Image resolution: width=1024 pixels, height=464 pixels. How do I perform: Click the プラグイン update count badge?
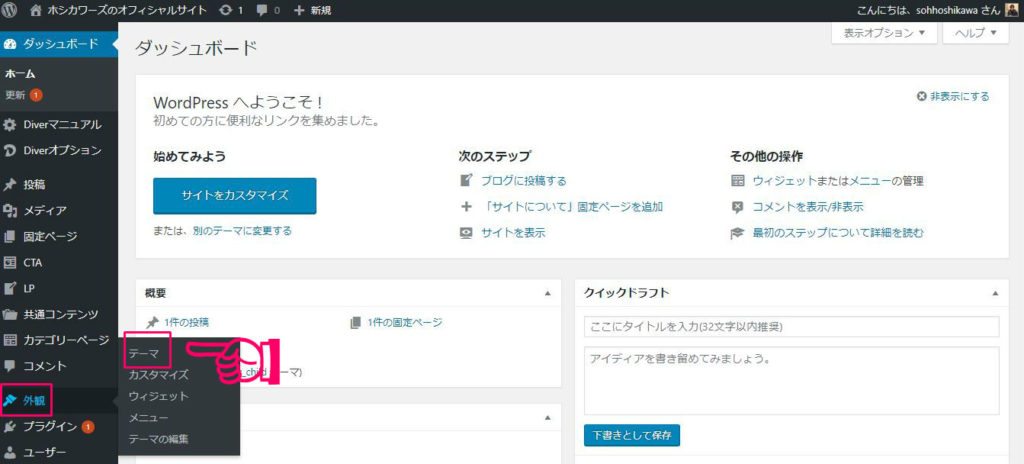[88, 427]
